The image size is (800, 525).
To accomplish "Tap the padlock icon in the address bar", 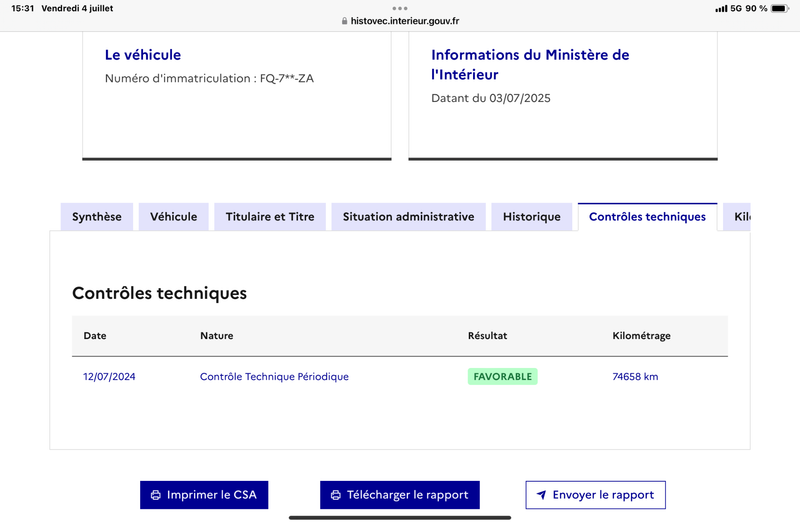I will tap(345, 21).
